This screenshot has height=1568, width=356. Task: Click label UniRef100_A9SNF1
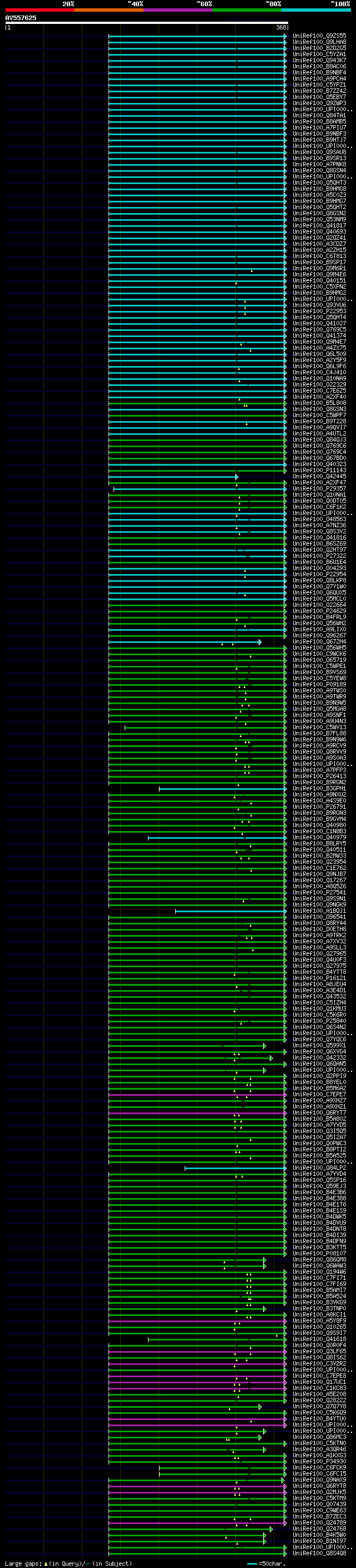[319, 715]
